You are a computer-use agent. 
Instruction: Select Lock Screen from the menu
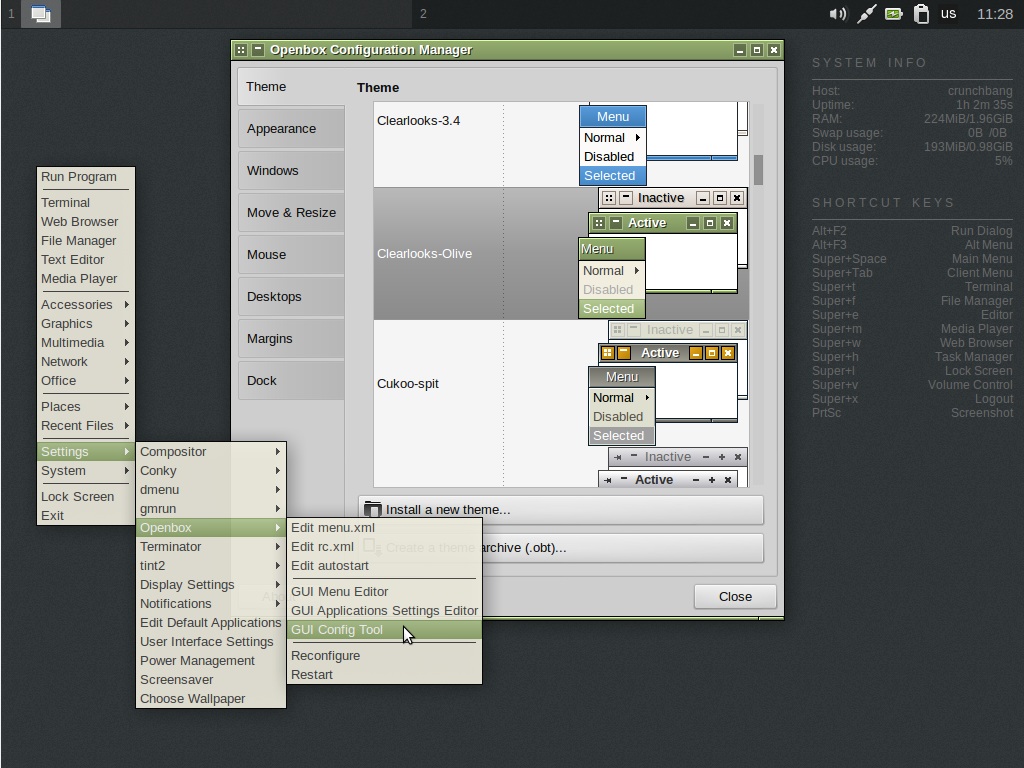click(86, 496)
